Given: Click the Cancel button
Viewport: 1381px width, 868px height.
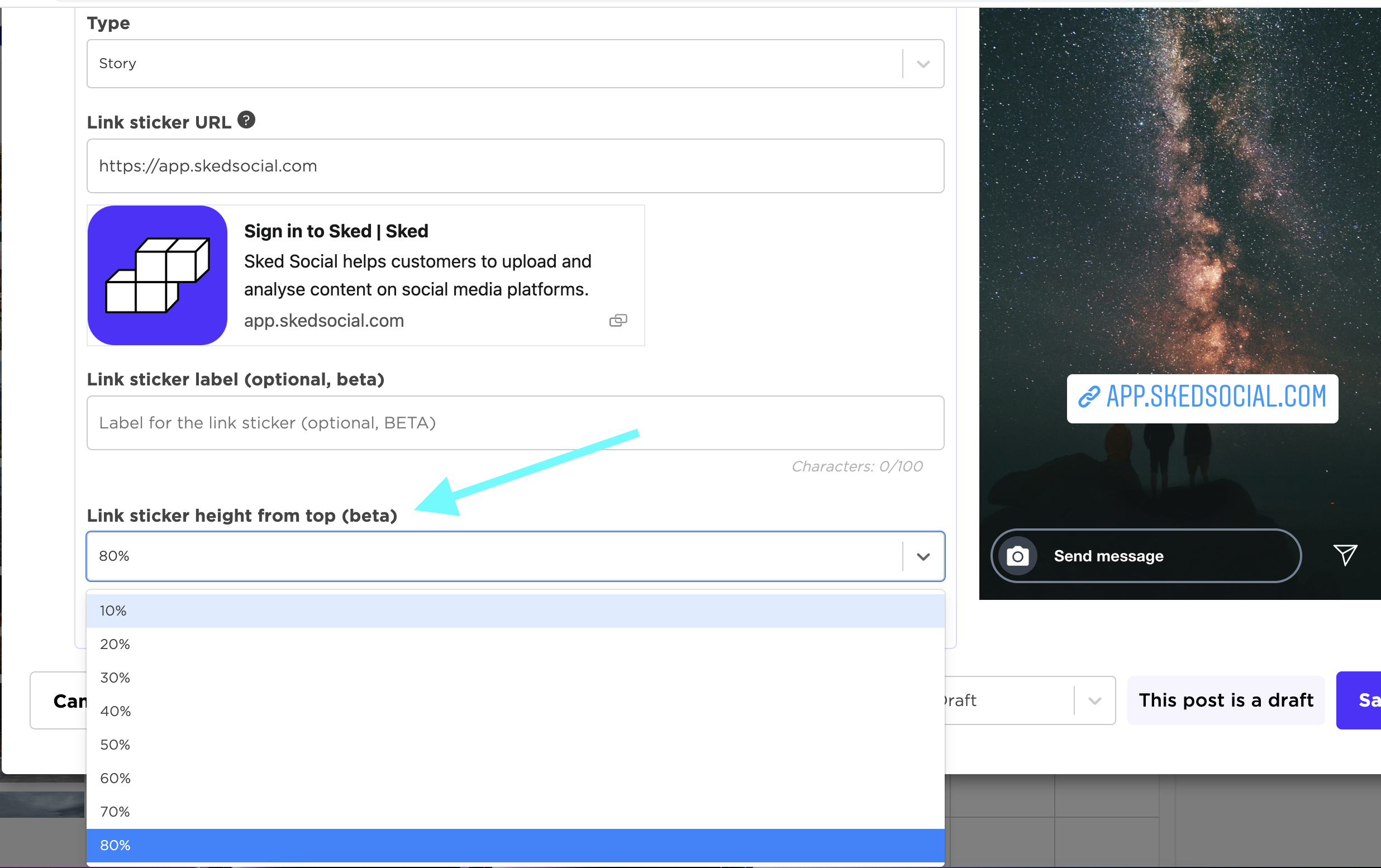Looking at the screenshot, I should [x=59, y=700].
